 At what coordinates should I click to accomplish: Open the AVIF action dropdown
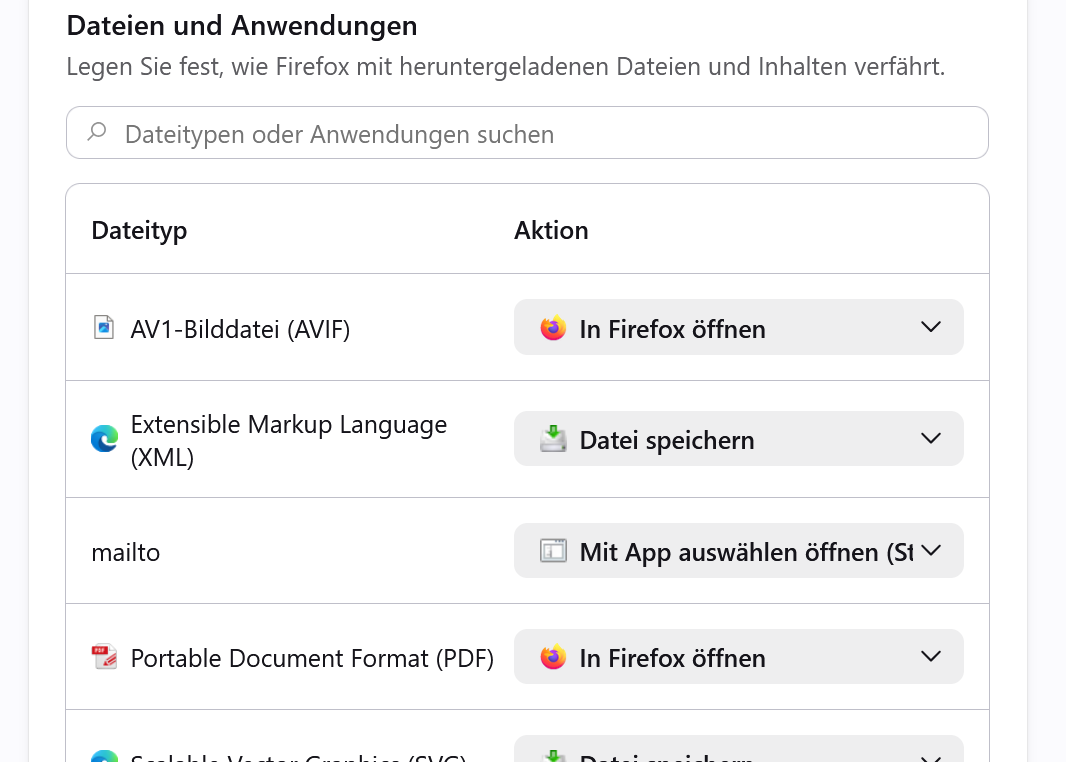coord(738,327)
